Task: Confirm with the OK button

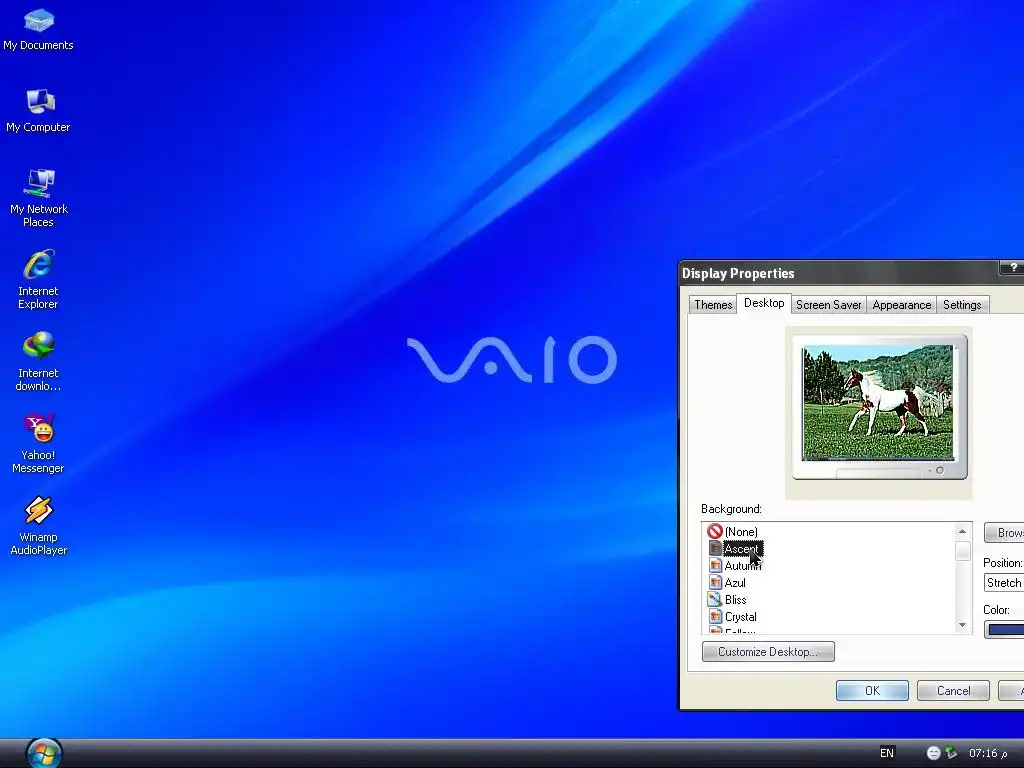Action: (x=872, y=691)
